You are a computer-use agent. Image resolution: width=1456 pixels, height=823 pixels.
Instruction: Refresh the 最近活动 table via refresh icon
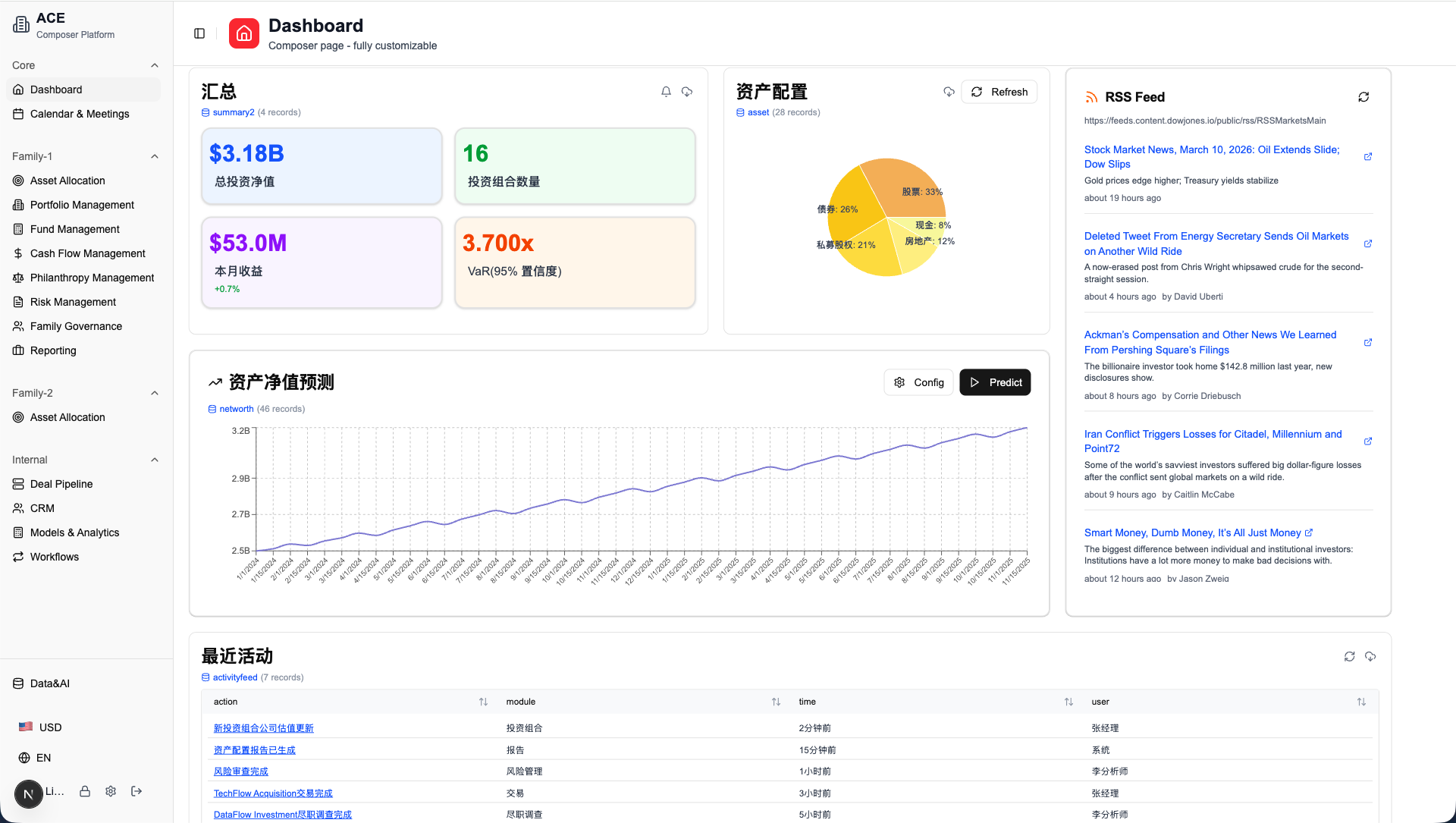tap(1349, 656)
